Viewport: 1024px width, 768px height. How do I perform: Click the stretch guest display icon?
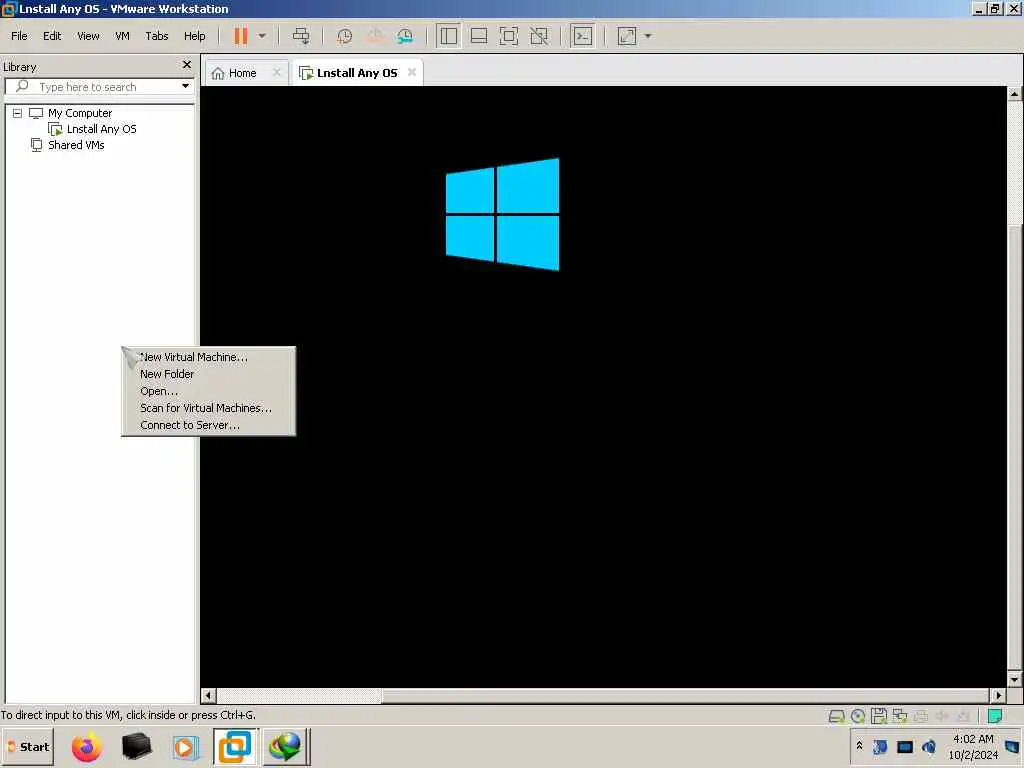(x=627, y=36)
